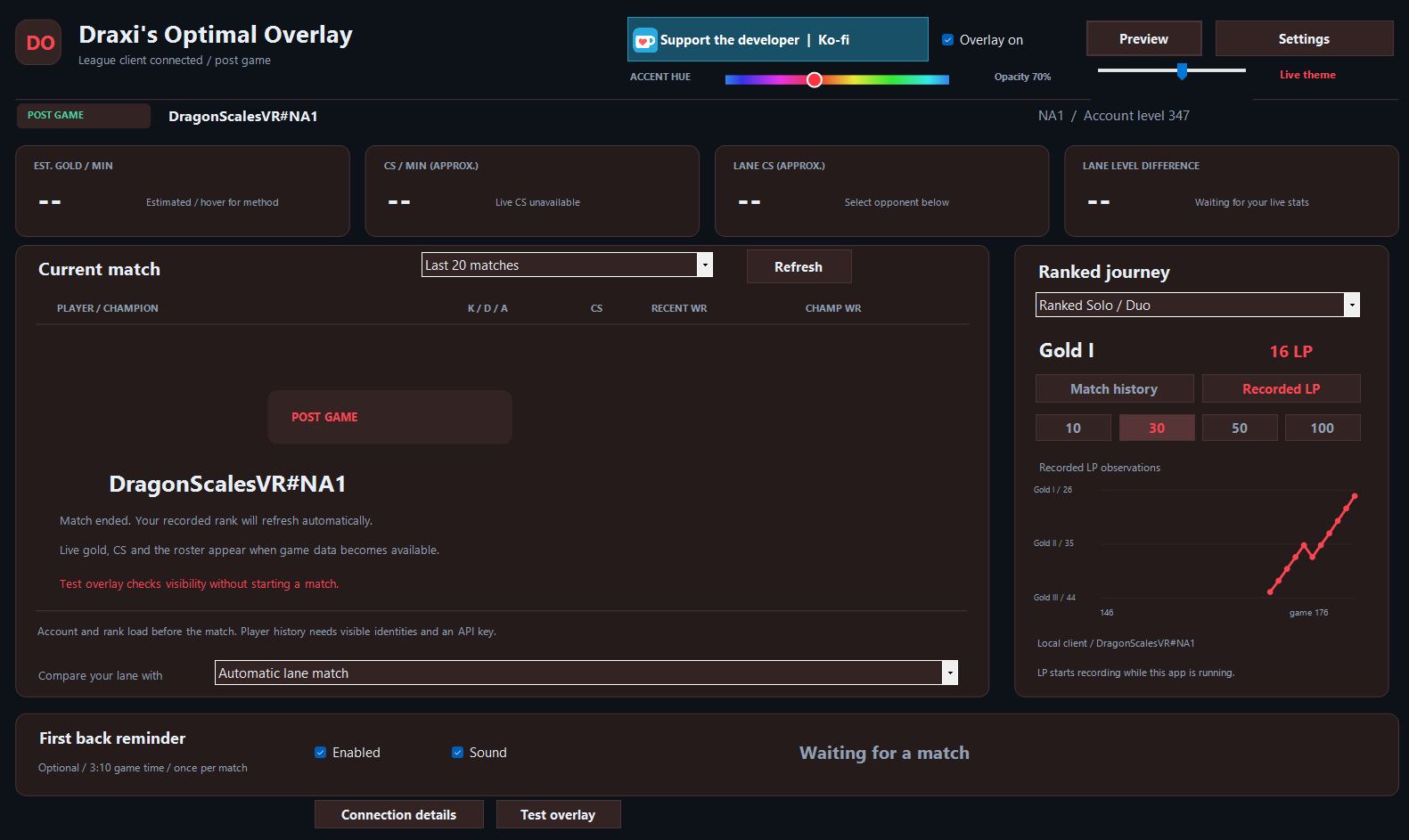
Task: Click the CHAMP WR column header
Action: coord(833,308)
